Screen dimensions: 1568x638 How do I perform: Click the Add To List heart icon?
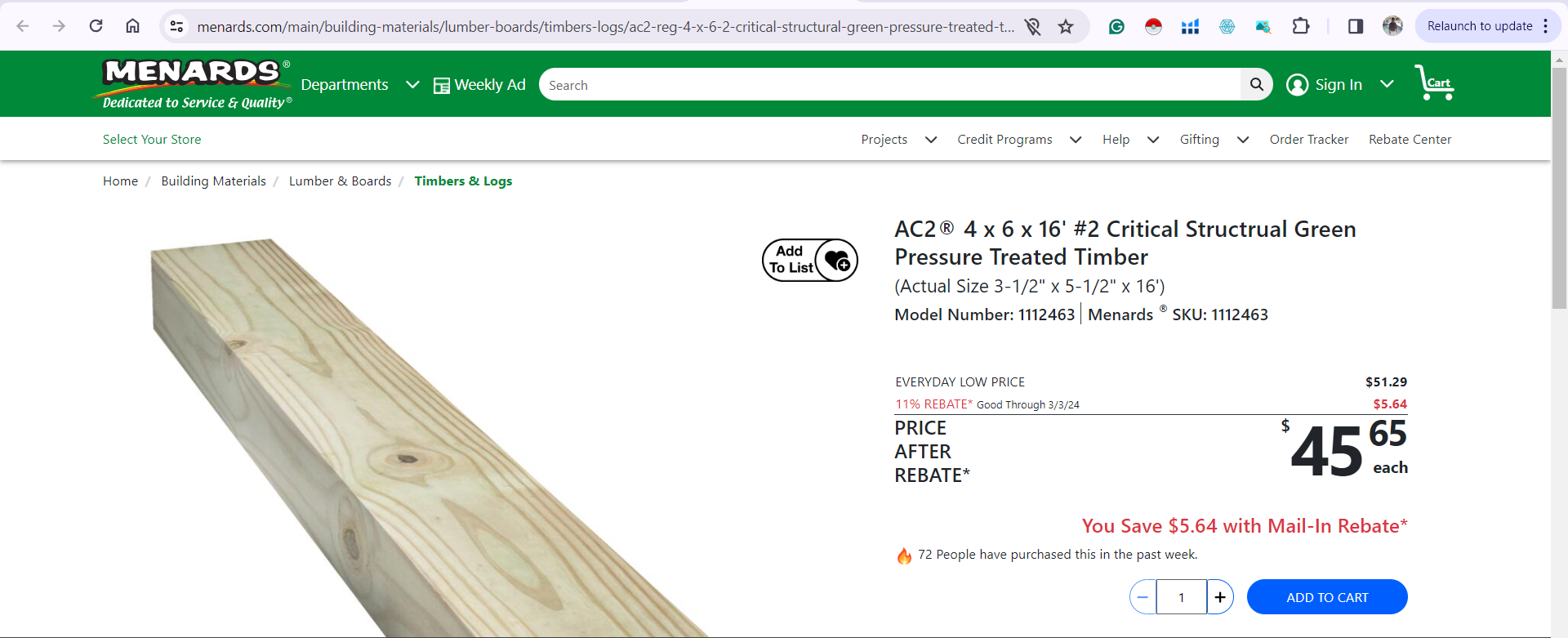(x=836, y=261)
